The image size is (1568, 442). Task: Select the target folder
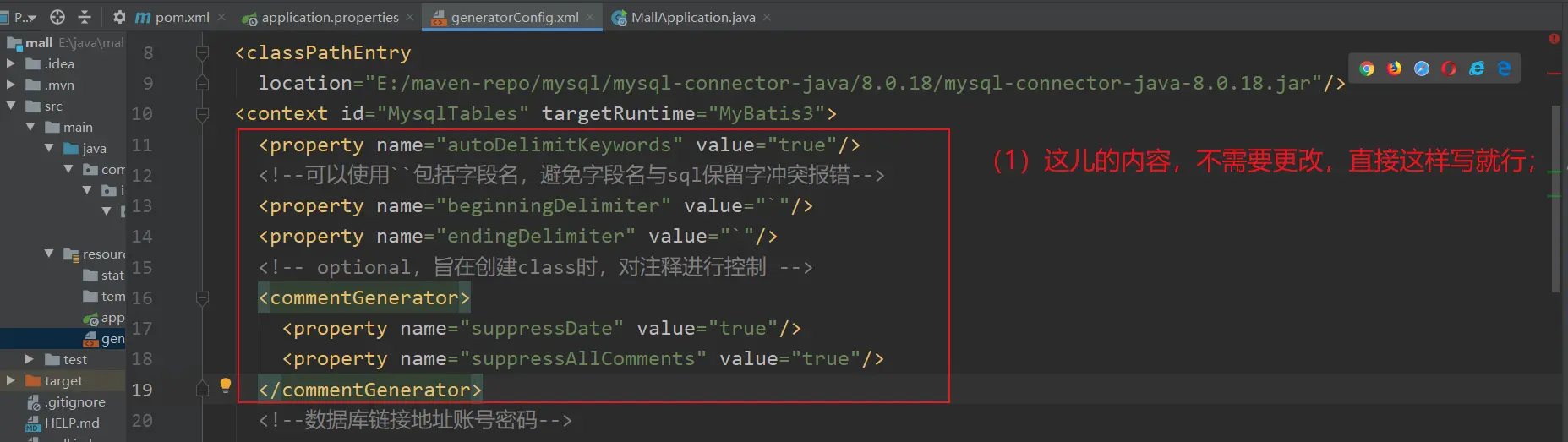pos(63,380)
